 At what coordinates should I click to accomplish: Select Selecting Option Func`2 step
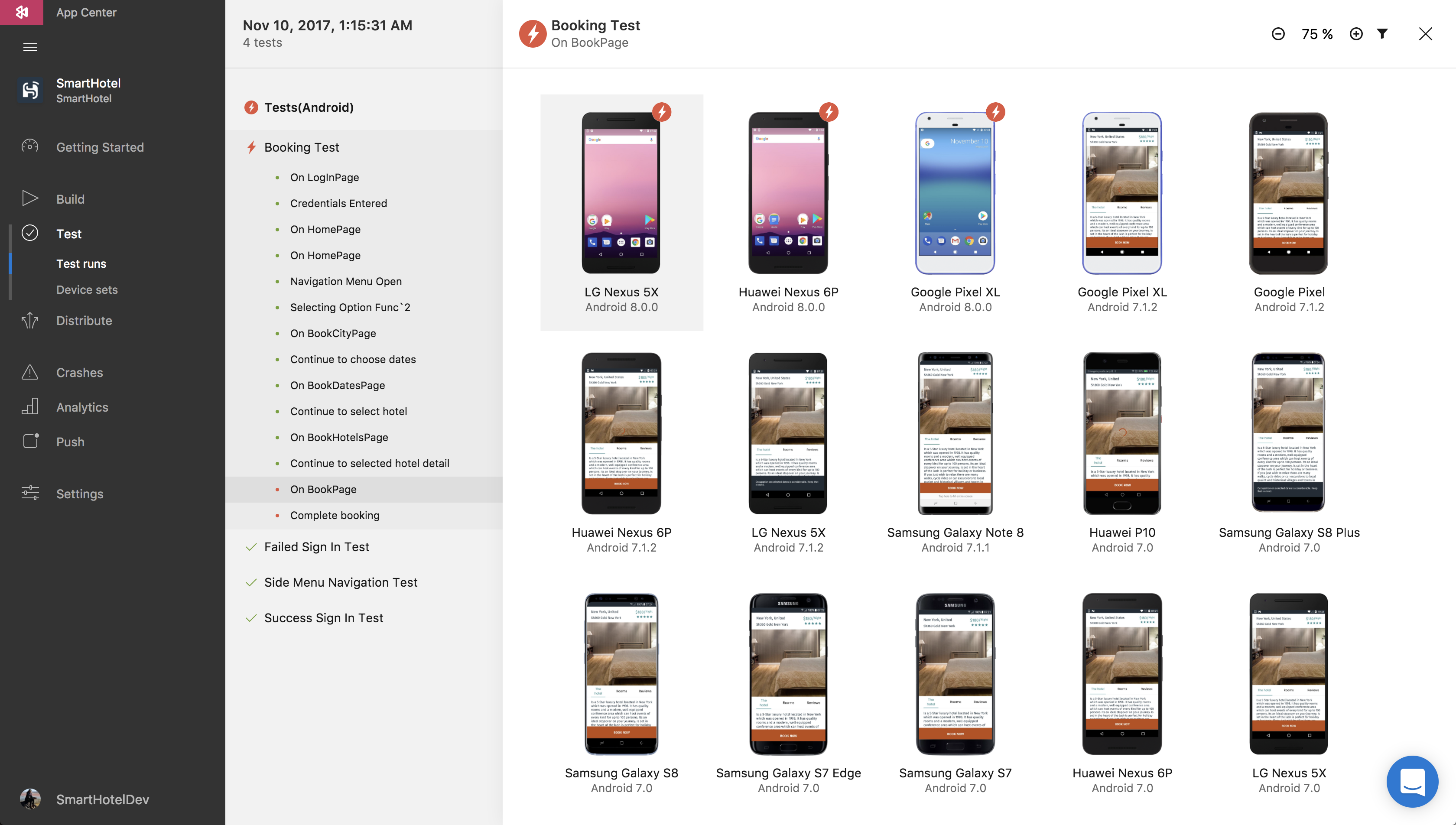click(x=350, y=308)
